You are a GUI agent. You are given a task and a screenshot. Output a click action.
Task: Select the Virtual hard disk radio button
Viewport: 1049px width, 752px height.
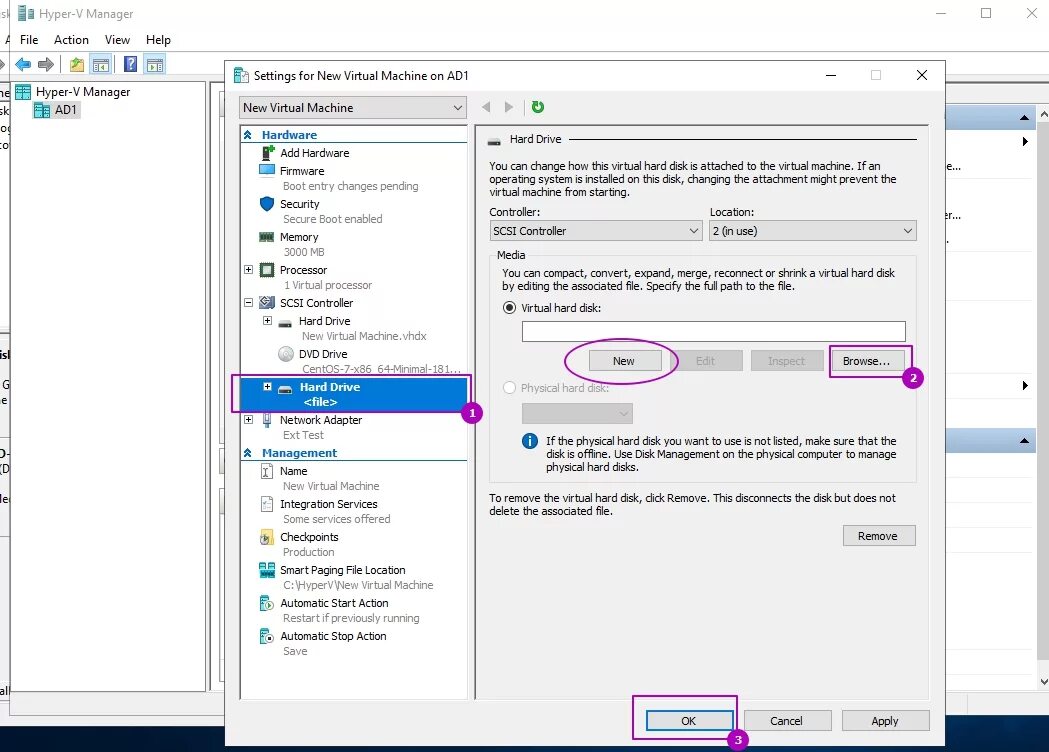pyautogui.click(x=509, y=308)
